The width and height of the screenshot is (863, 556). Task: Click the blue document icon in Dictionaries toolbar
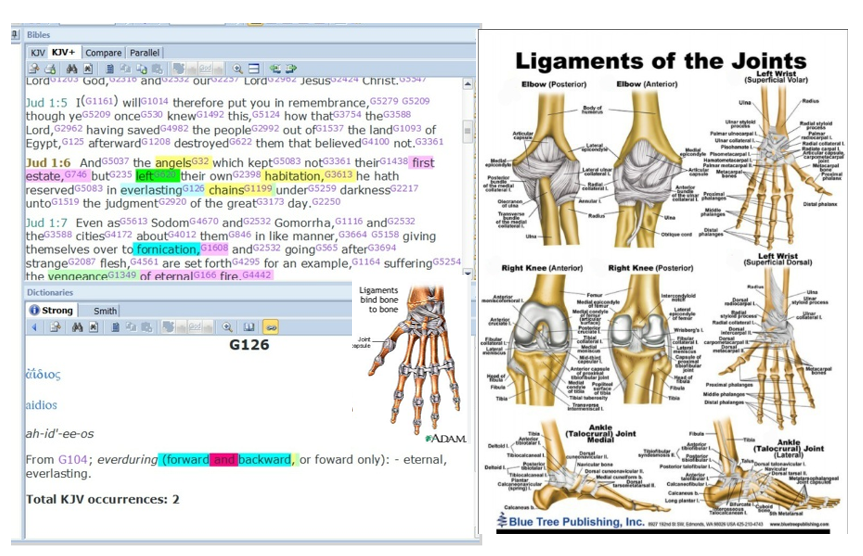[x=115, y=327]
